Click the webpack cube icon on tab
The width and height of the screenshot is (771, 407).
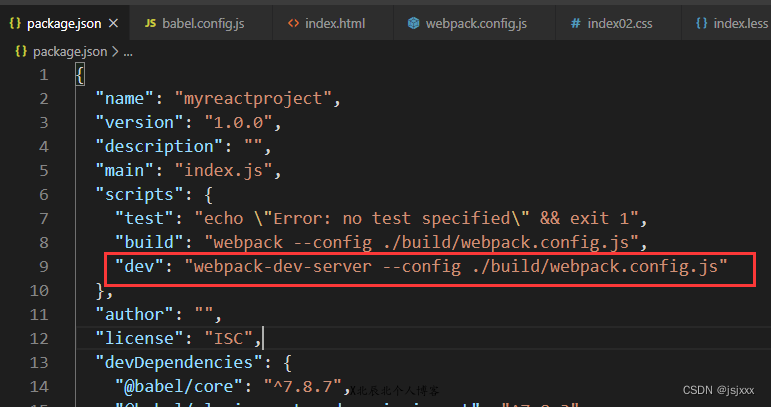(x=414, y=23)
